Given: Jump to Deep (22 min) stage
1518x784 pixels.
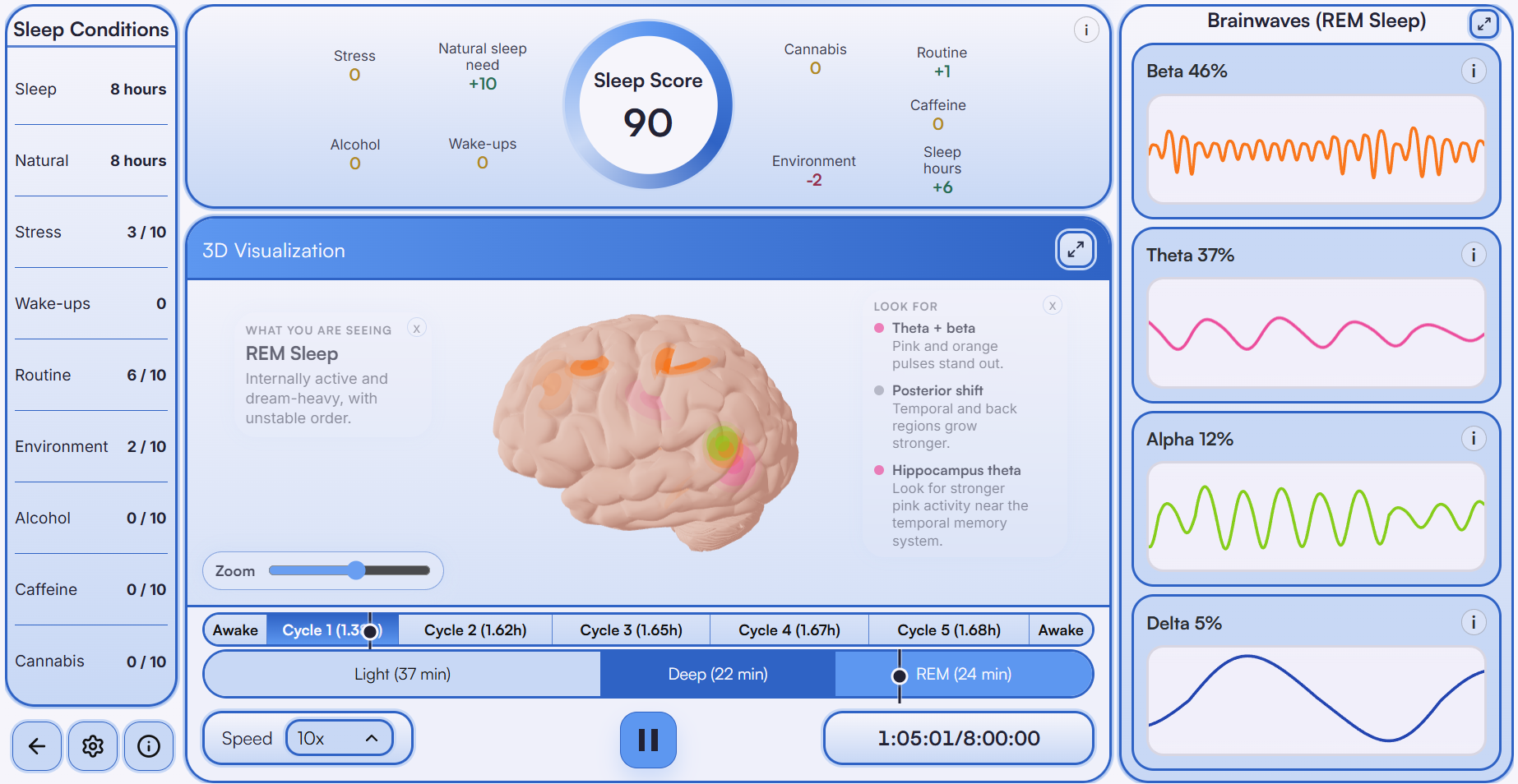Looking at the screenshot, I should [718, 674].
